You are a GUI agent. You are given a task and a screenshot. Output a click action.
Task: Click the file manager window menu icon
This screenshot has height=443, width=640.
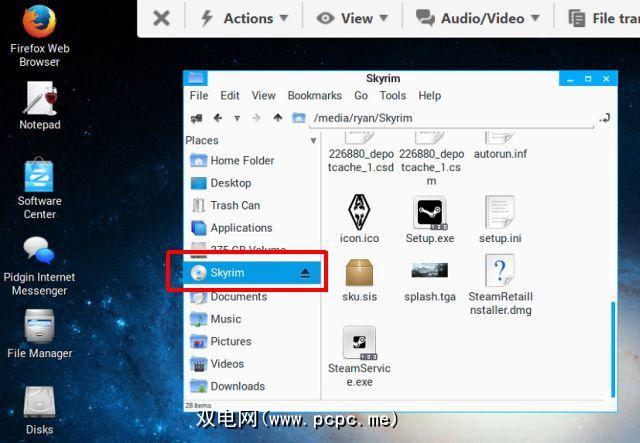pos(196,78)
